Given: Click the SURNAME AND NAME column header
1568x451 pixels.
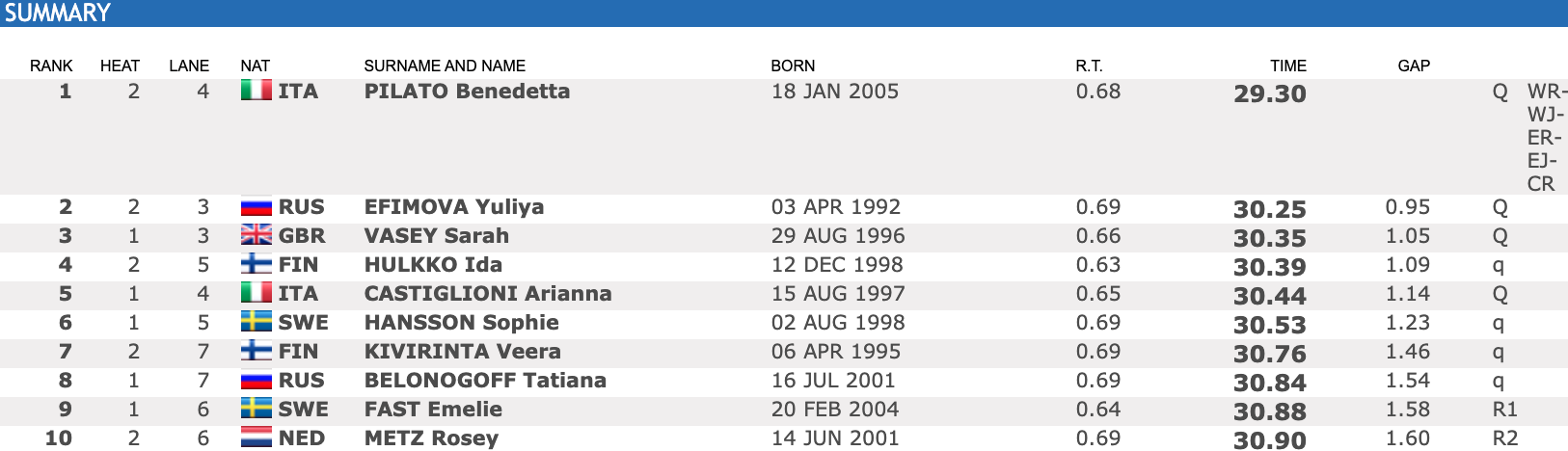Looking at the screenshot, I should pyautogui.click(x=445, y=66).
